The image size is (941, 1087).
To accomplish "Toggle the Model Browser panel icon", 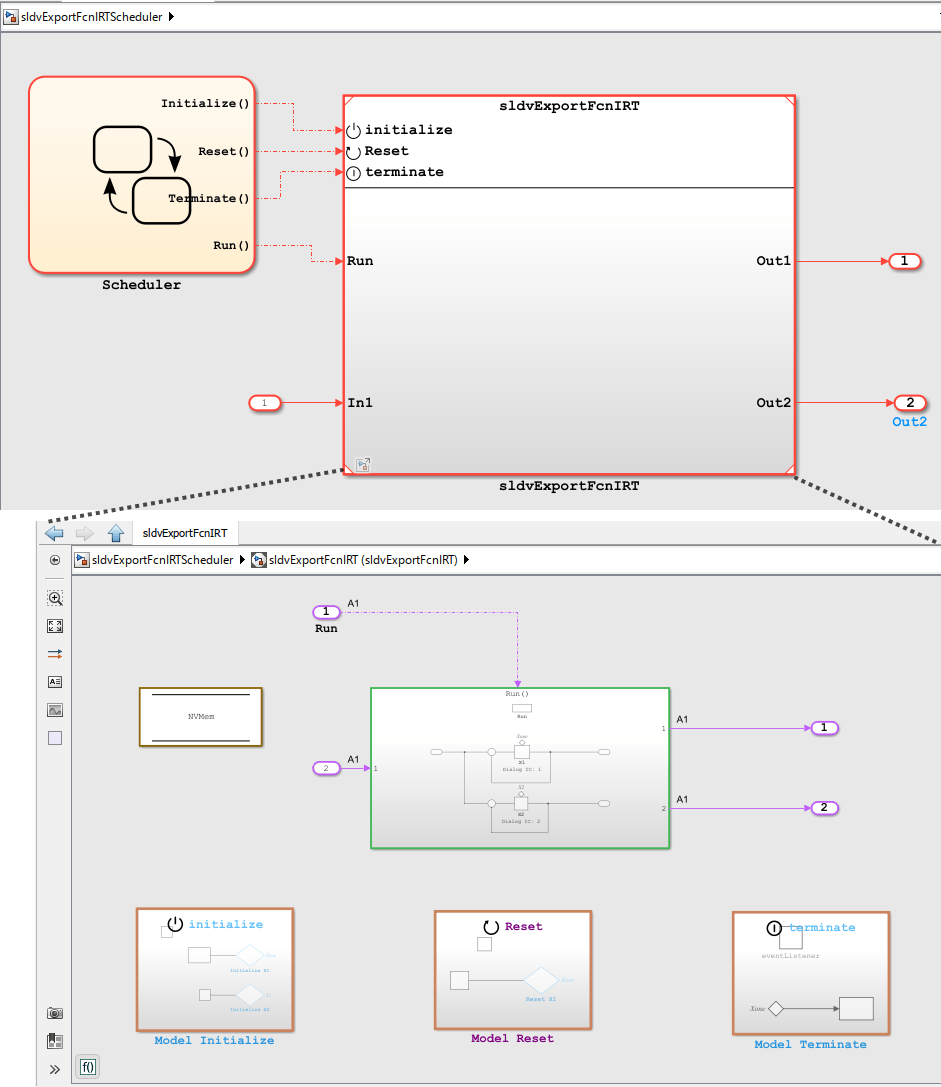I will tap(55, 1040).
